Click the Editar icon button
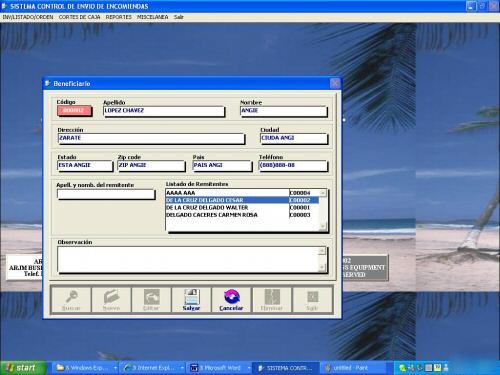This screenshot has width=500, height=375. (151, 300)
